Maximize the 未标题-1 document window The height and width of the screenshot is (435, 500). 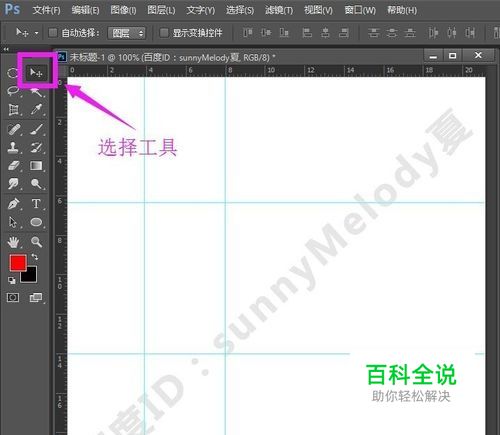pos(452,56)
